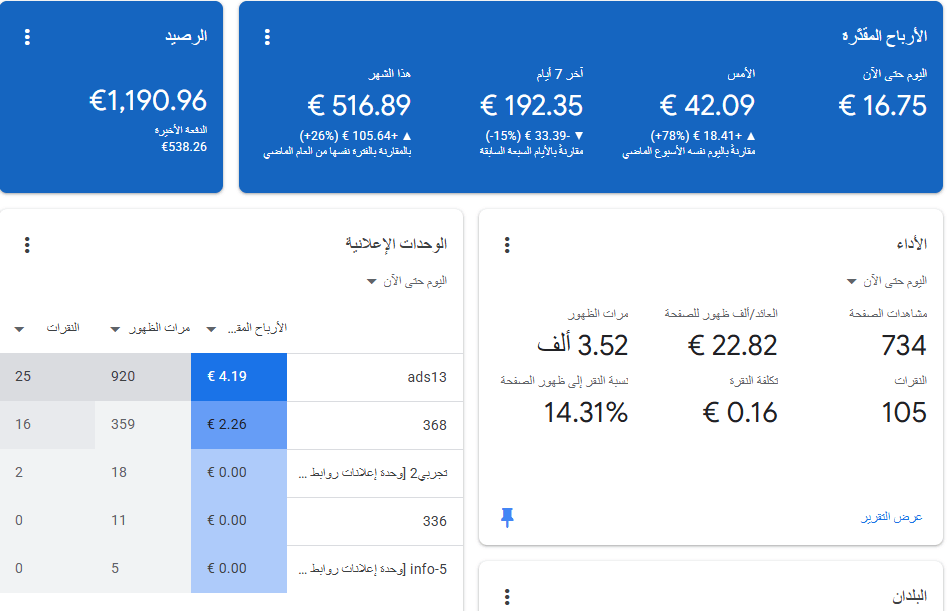The image size is (949, 611).
Task: Open the estimated earnings column sort dropdown
Action: tap(210, 330)
